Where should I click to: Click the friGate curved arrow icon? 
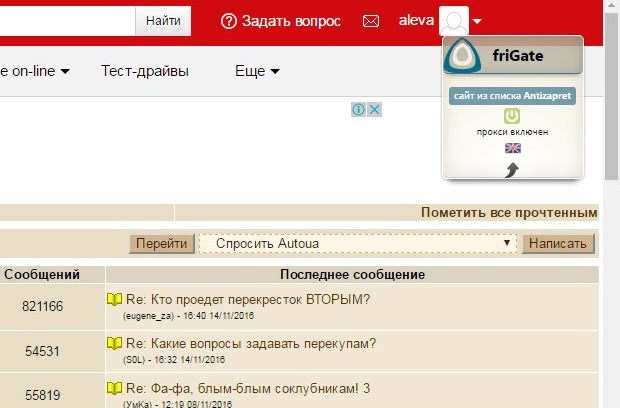coord(512,170)
